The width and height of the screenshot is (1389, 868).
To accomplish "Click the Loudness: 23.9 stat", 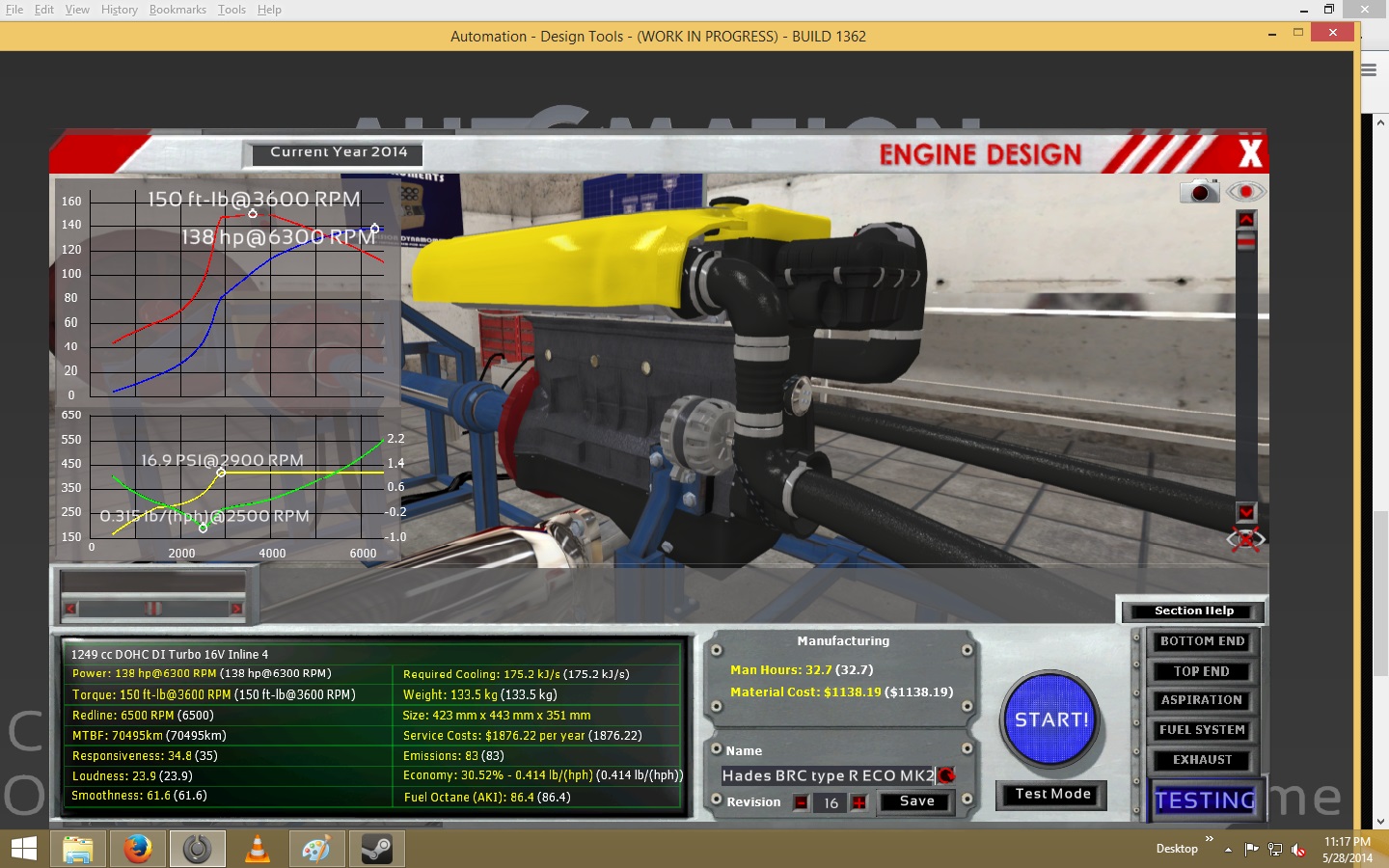I will point(132,775).
